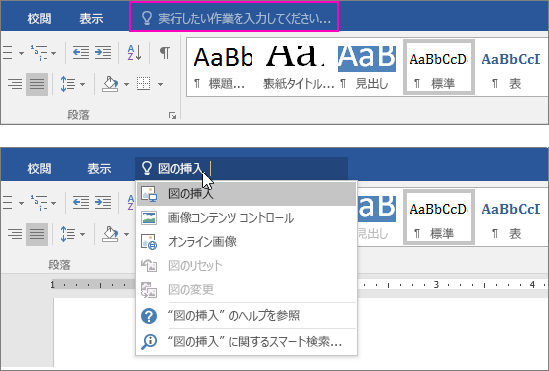The height and width of the screenshot is (371, 549).
Task: Expand line spacing dropdown in lower ribbon
Action: tap(83, 234)
